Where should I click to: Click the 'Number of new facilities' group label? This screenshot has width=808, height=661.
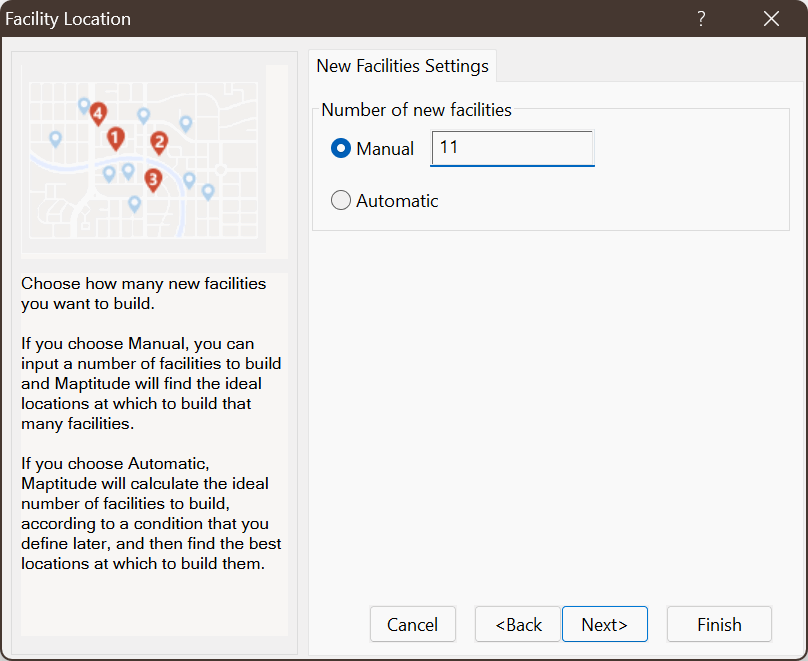coord(416,110)
